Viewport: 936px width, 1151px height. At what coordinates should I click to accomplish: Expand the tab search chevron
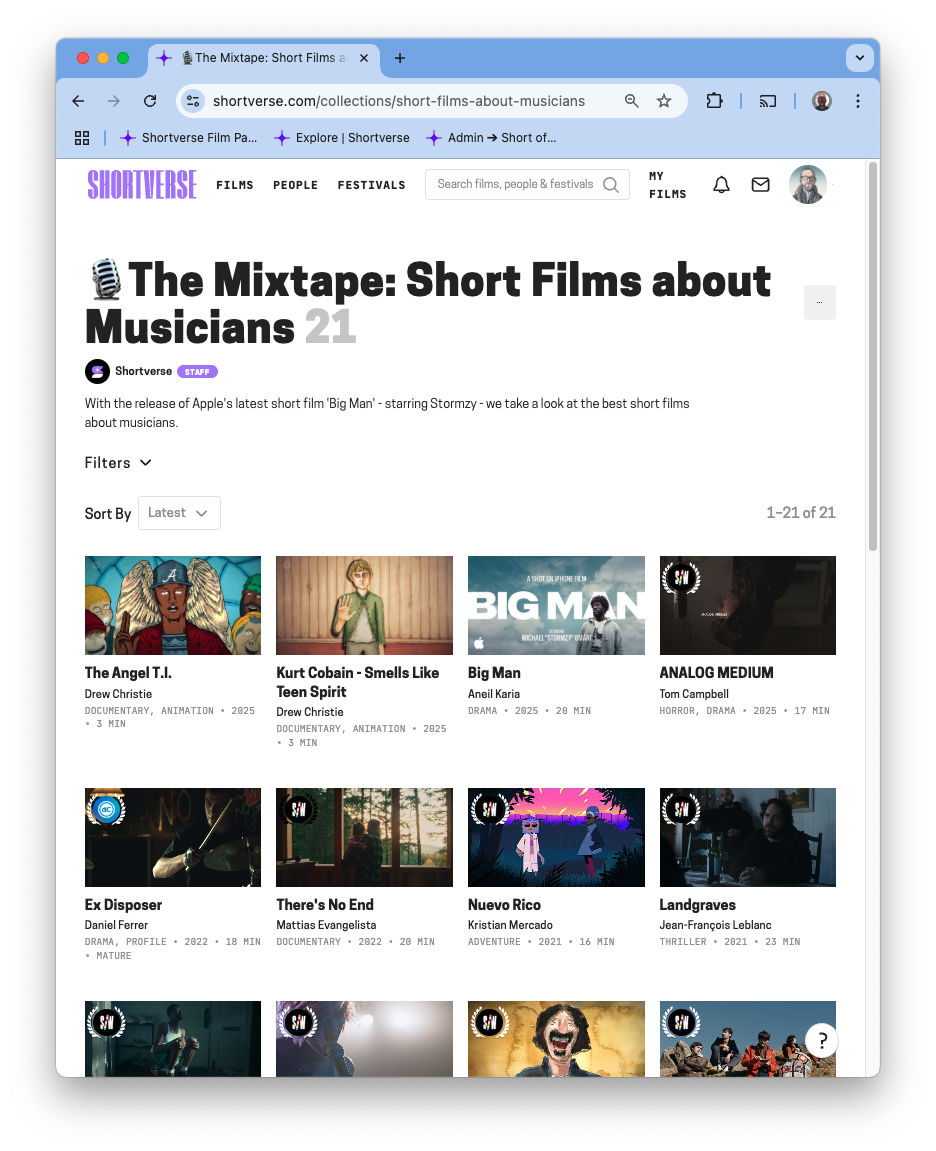coord(859,58)
